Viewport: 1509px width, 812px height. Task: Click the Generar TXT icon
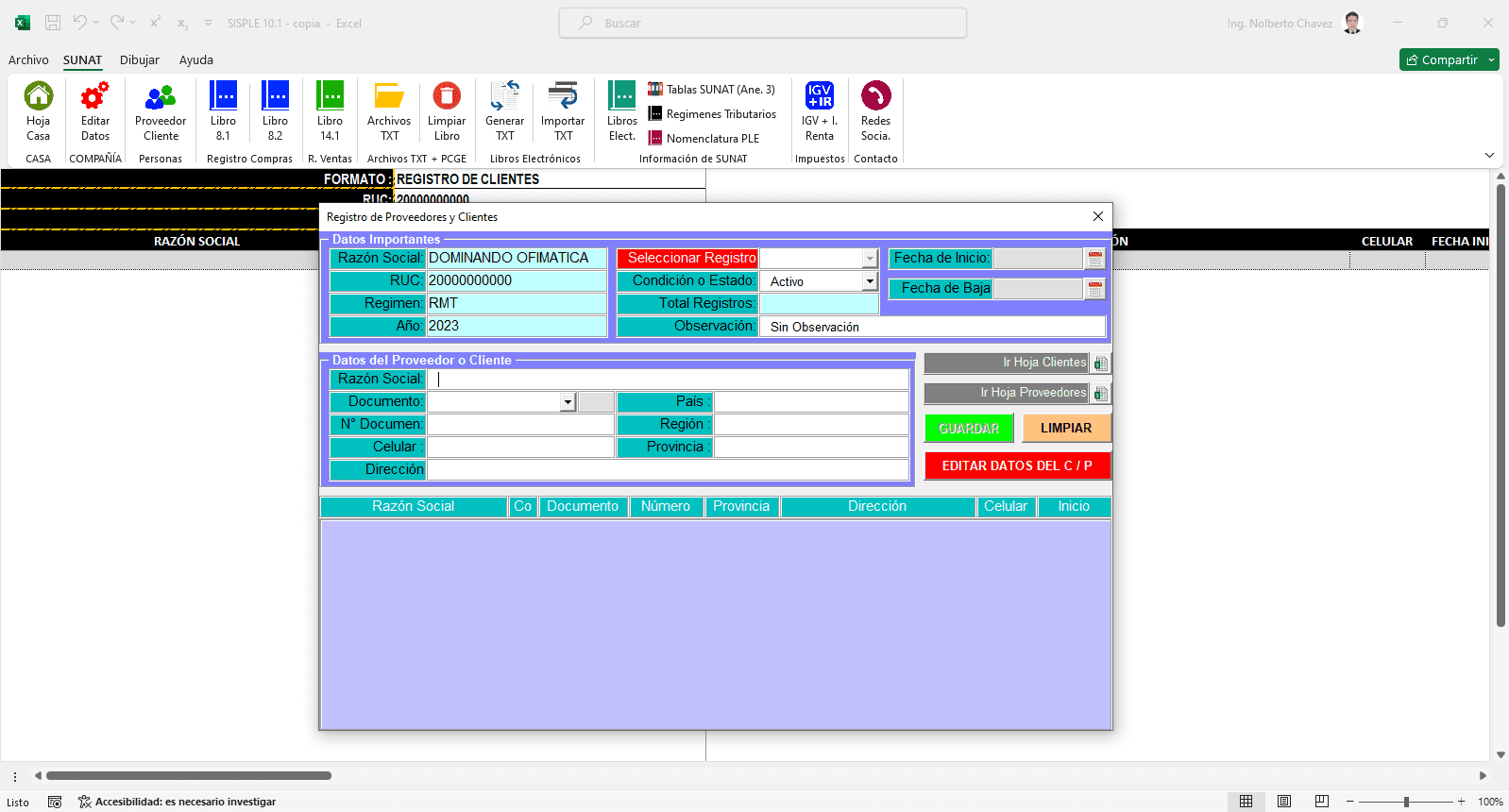[x=505, y=95]
